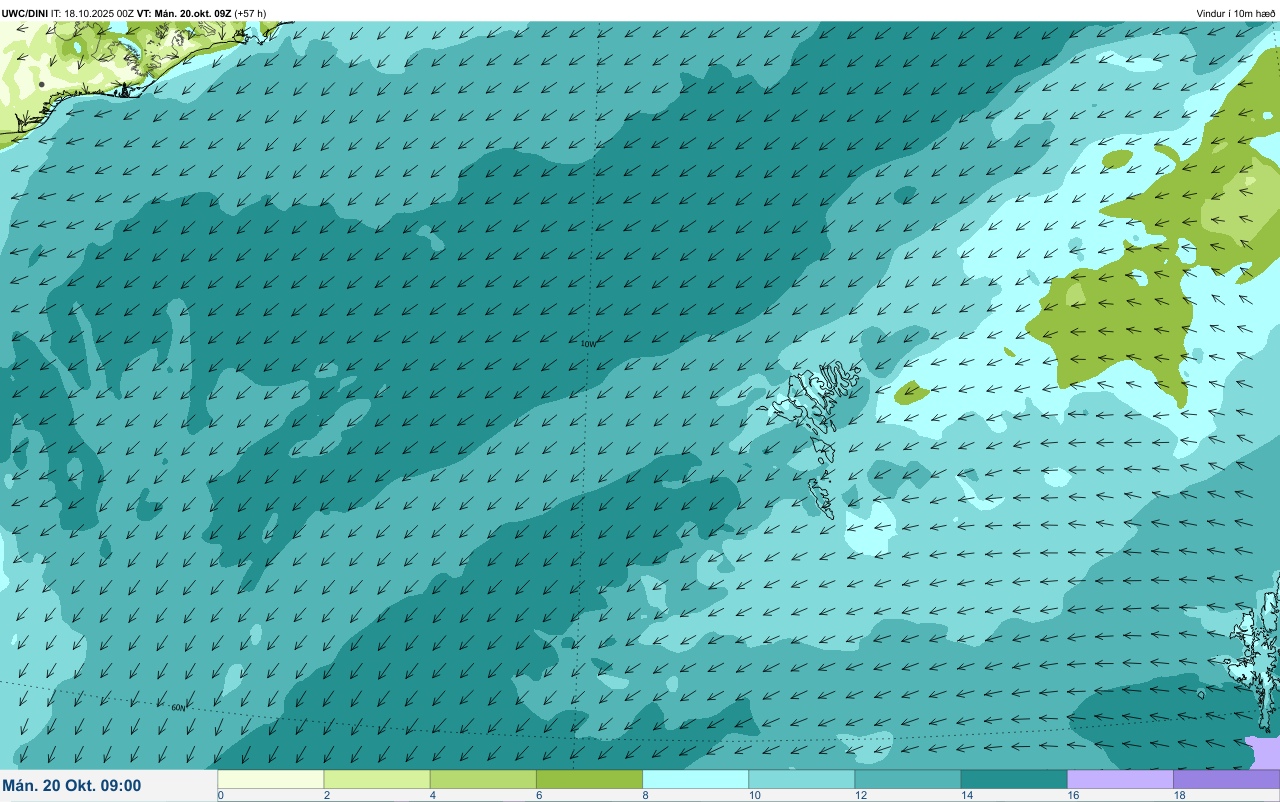Click the small green wind patch east of Faroes
1280x802 pixels.
[910, 391]
